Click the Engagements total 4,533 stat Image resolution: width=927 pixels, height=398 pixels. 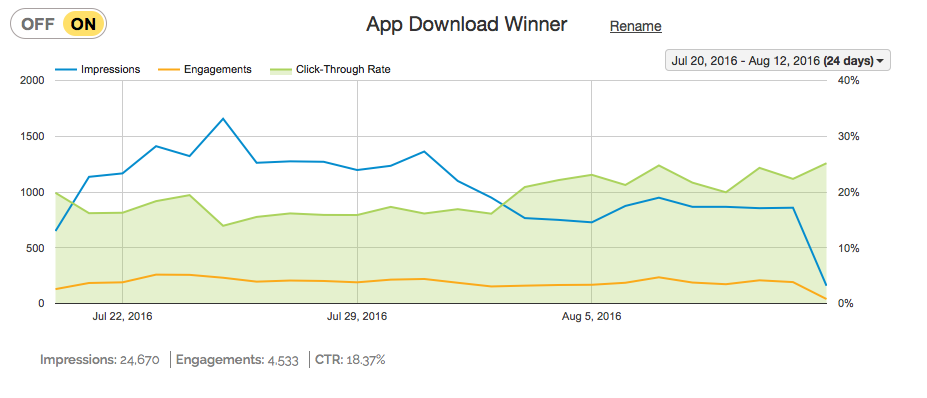coord(237,360)
